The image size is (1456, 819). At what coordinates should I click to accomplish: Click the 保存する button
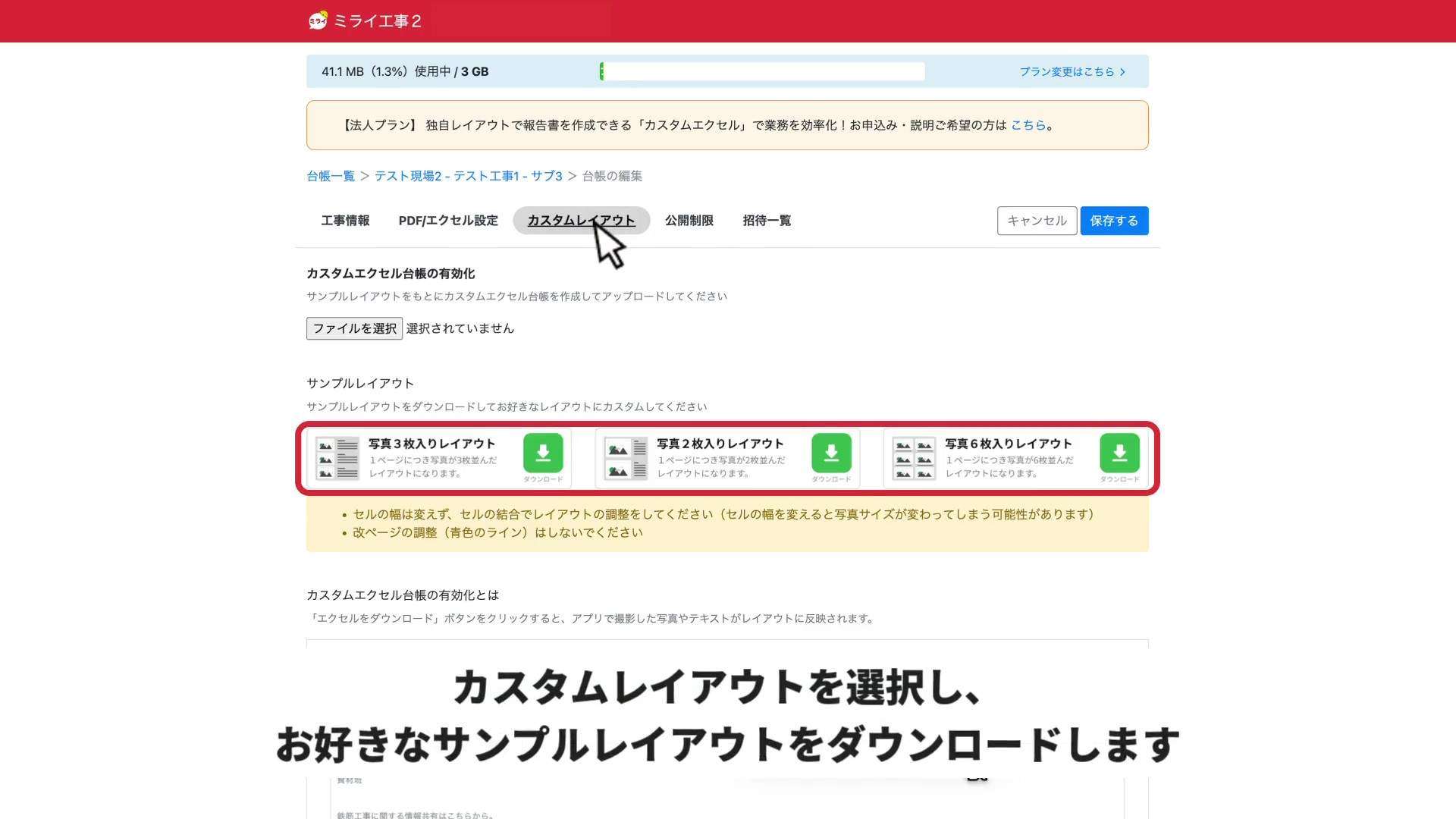[1114, 221]
